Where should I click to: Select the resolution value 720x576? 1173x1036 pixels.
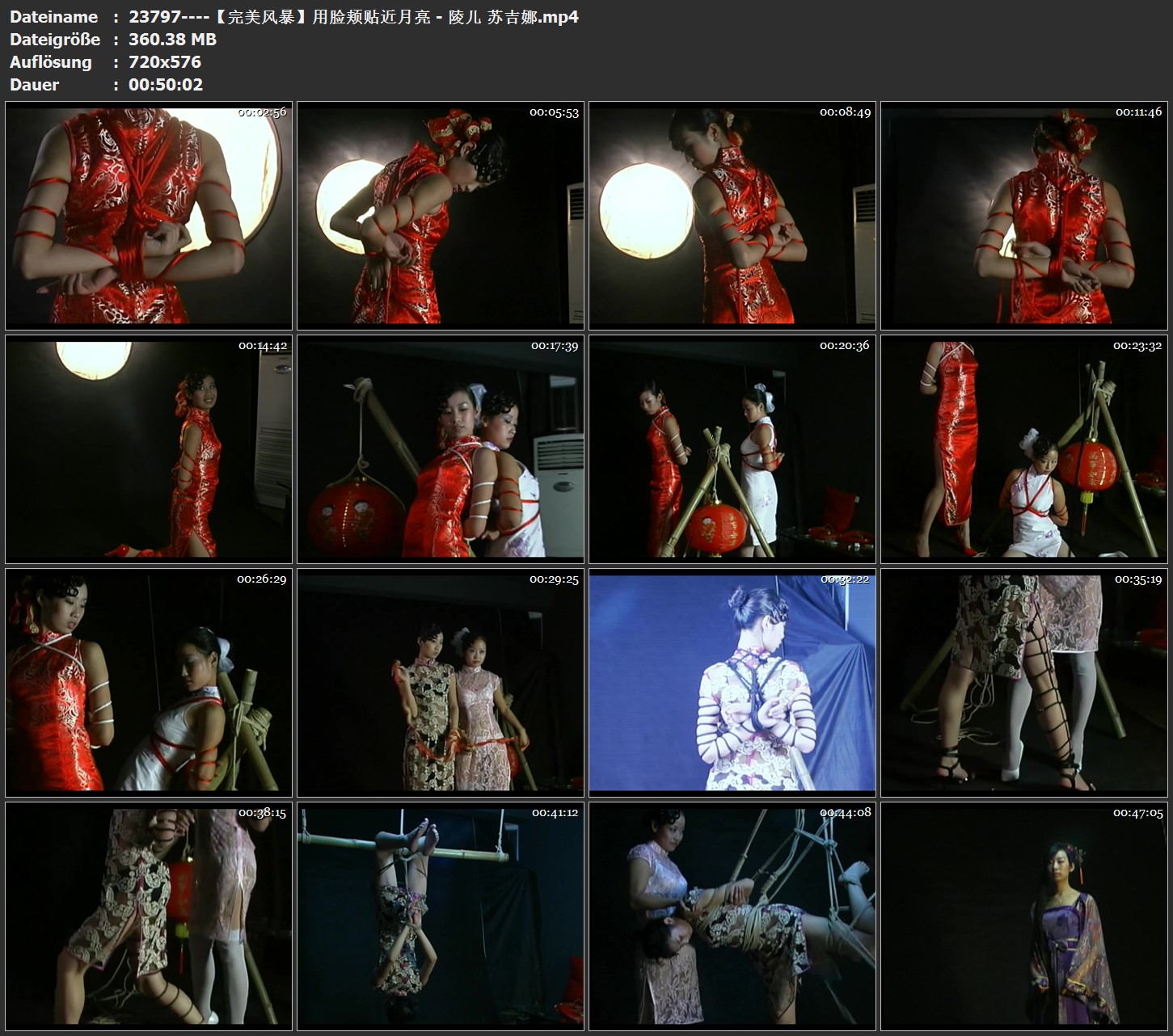(x=165, y=62)
